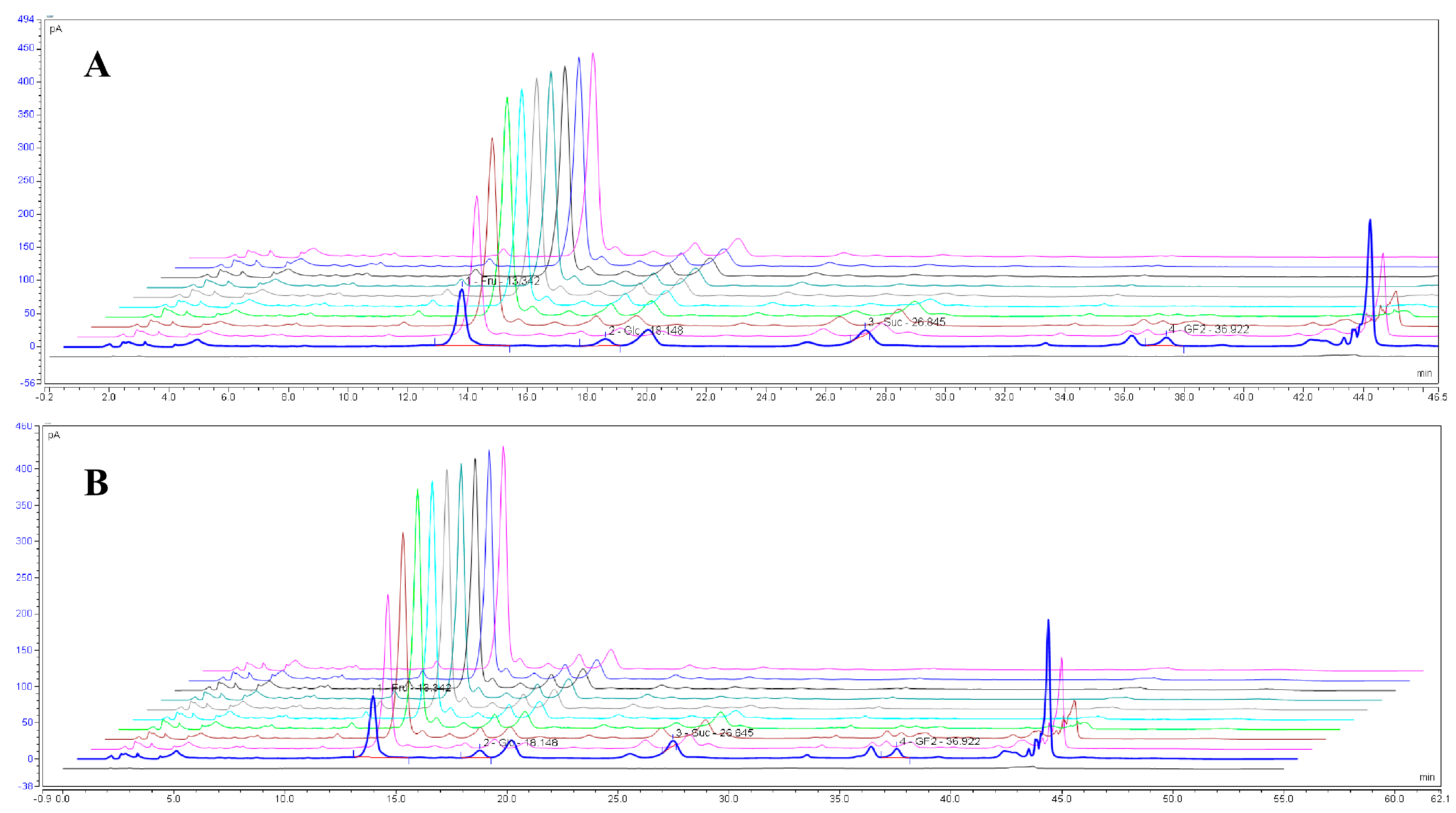Click the tallest magenta peak top in panel A
The height and width of the screenshot is (813, 1456).
point(593,55)
